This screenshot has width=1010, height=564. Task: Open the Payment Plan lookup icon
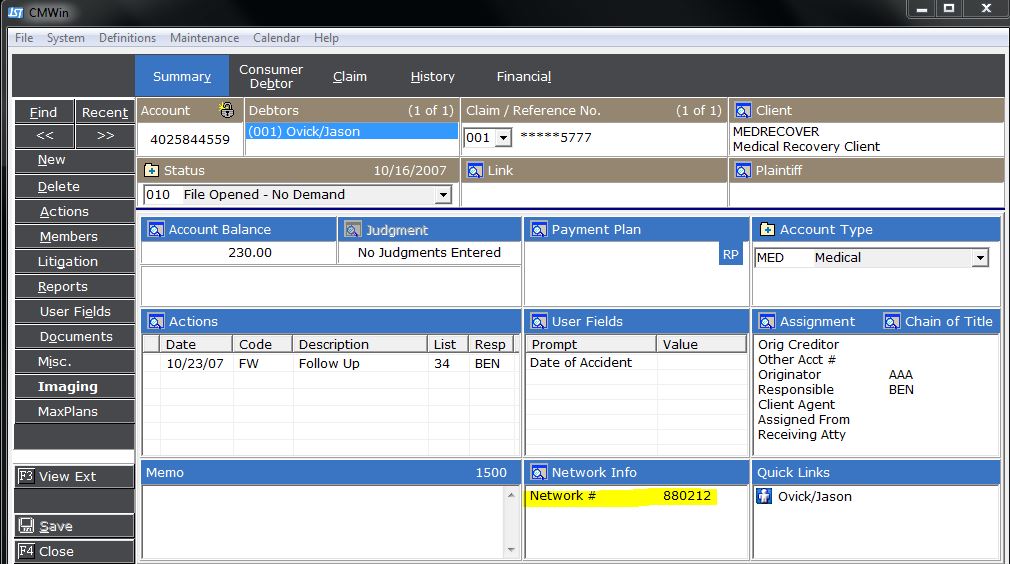click(538, 229)
